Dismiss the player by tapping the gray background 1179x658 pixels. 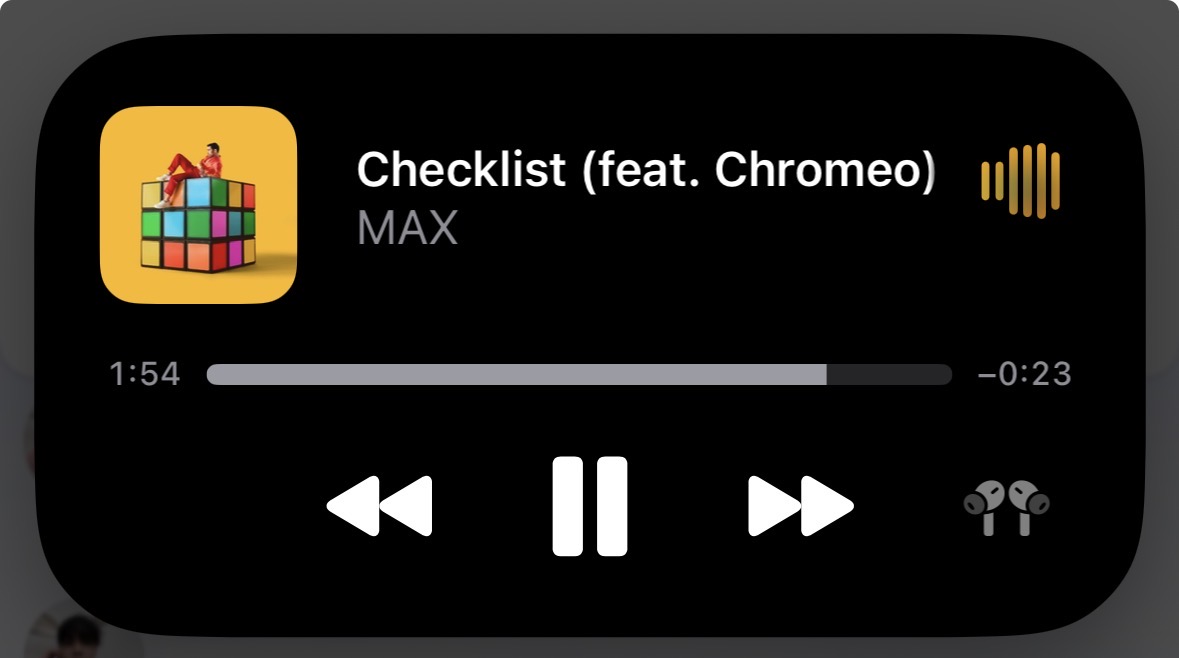pos(590,14)
